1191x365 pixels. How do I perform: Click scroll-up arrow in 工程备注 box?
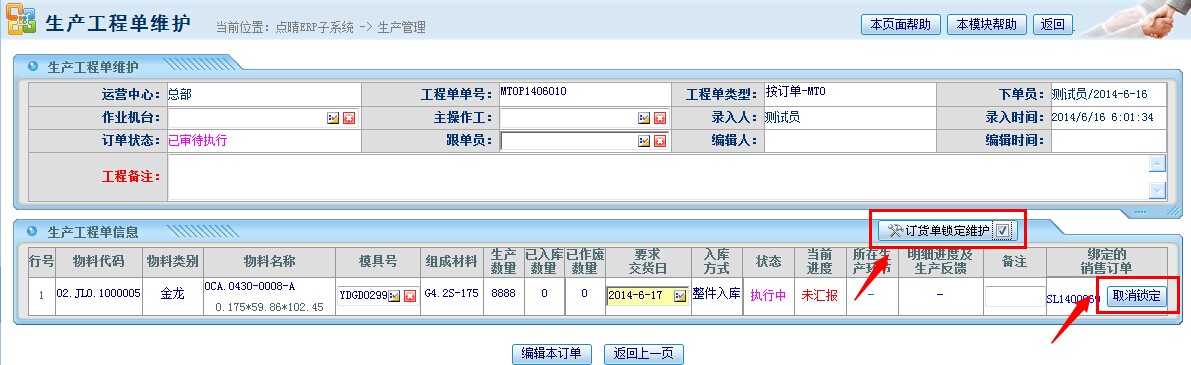(1157, 163)
